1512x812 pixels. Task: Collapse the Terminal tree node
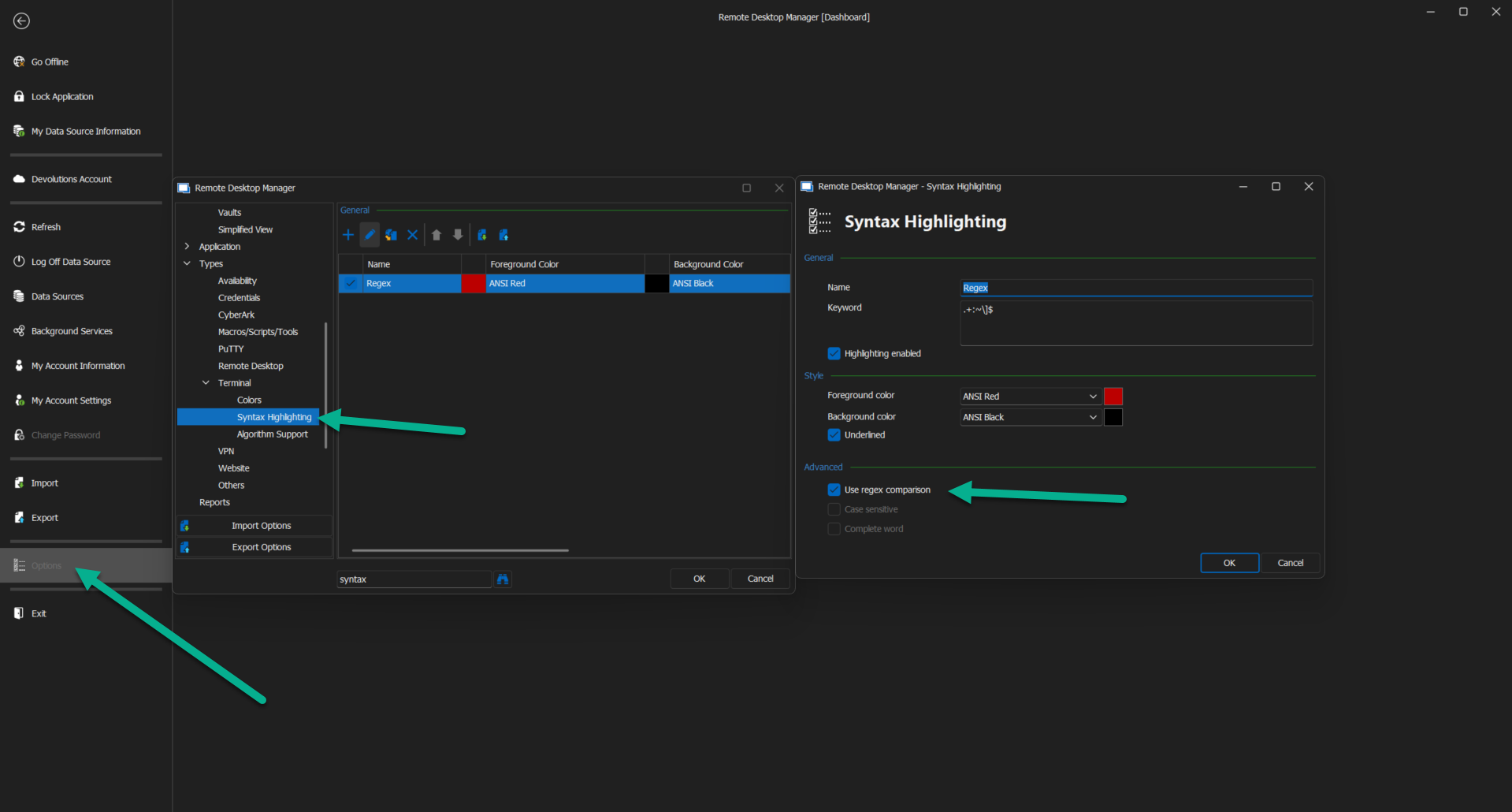pos(206,383)
